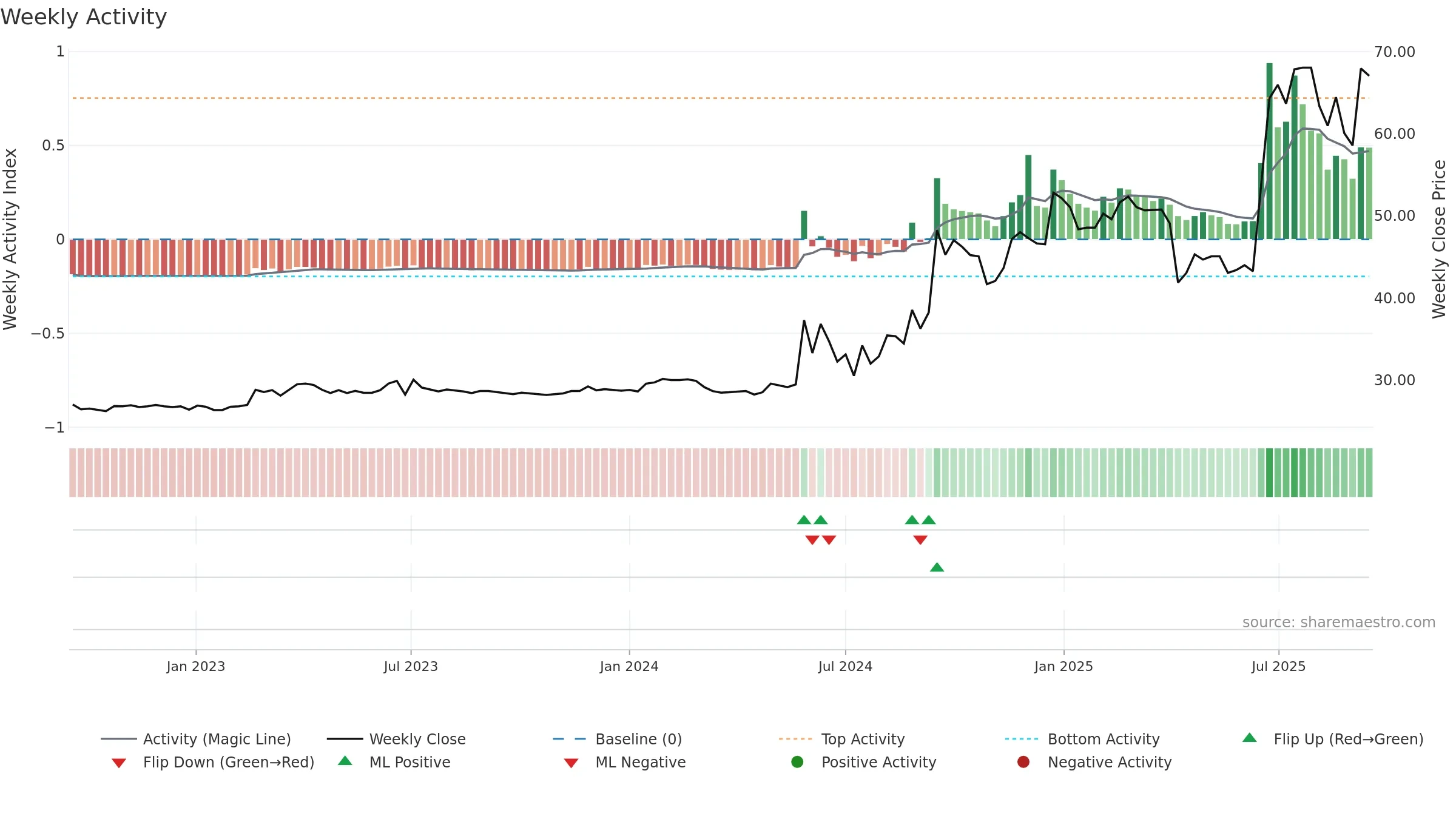Toggle ML Positive legend entry
The image size is (1456, 819).
click(x=394, y=762)
